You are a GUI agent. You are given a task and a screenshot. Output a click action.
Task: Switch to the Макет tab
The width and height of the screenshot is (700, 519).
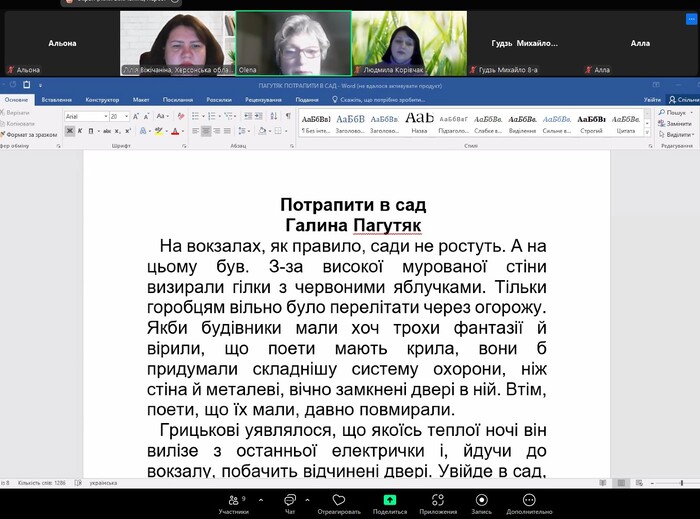[x=141, y=100]
